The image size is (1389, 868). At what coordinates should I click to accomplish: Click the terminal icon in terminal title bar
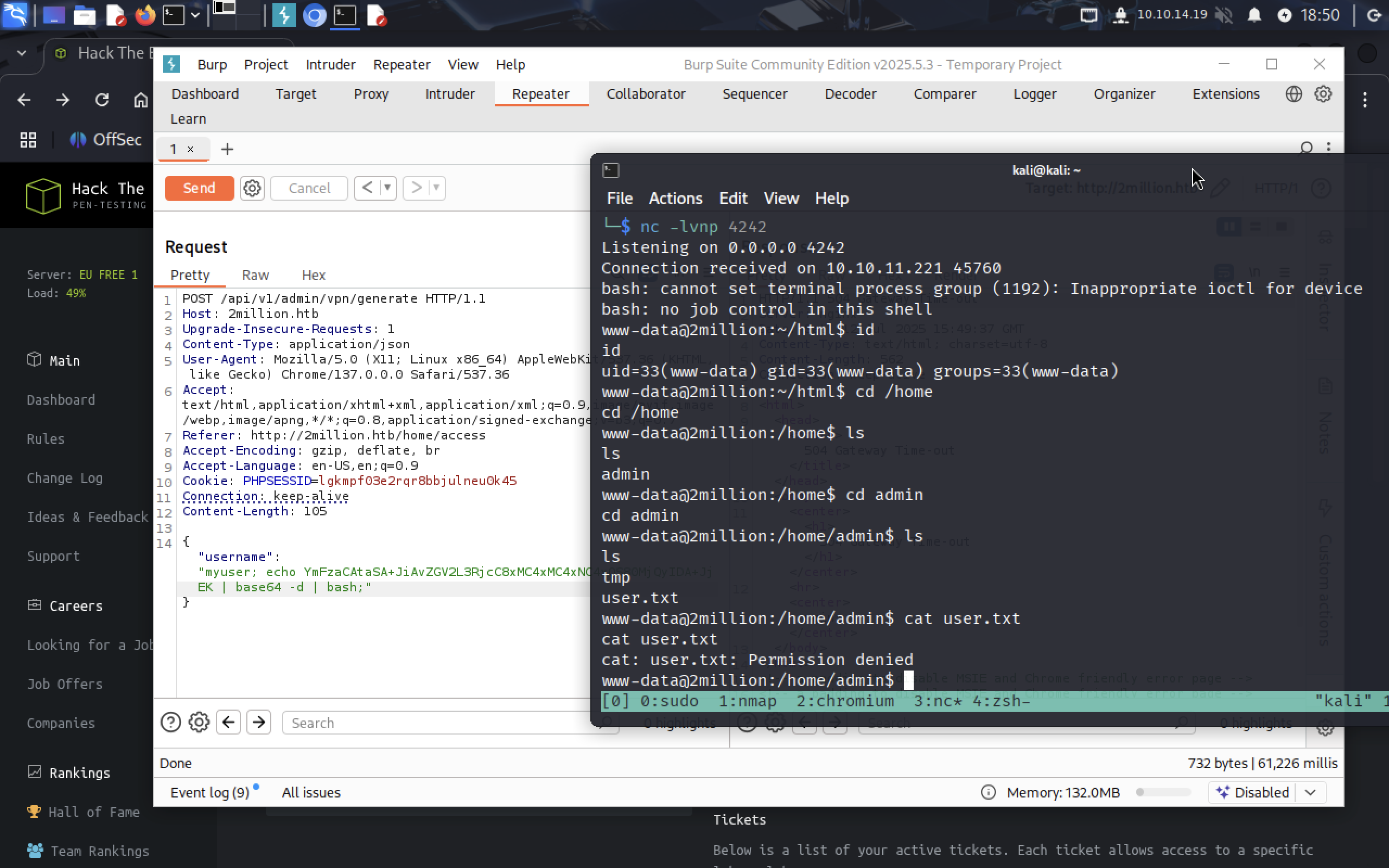[611, 170]
